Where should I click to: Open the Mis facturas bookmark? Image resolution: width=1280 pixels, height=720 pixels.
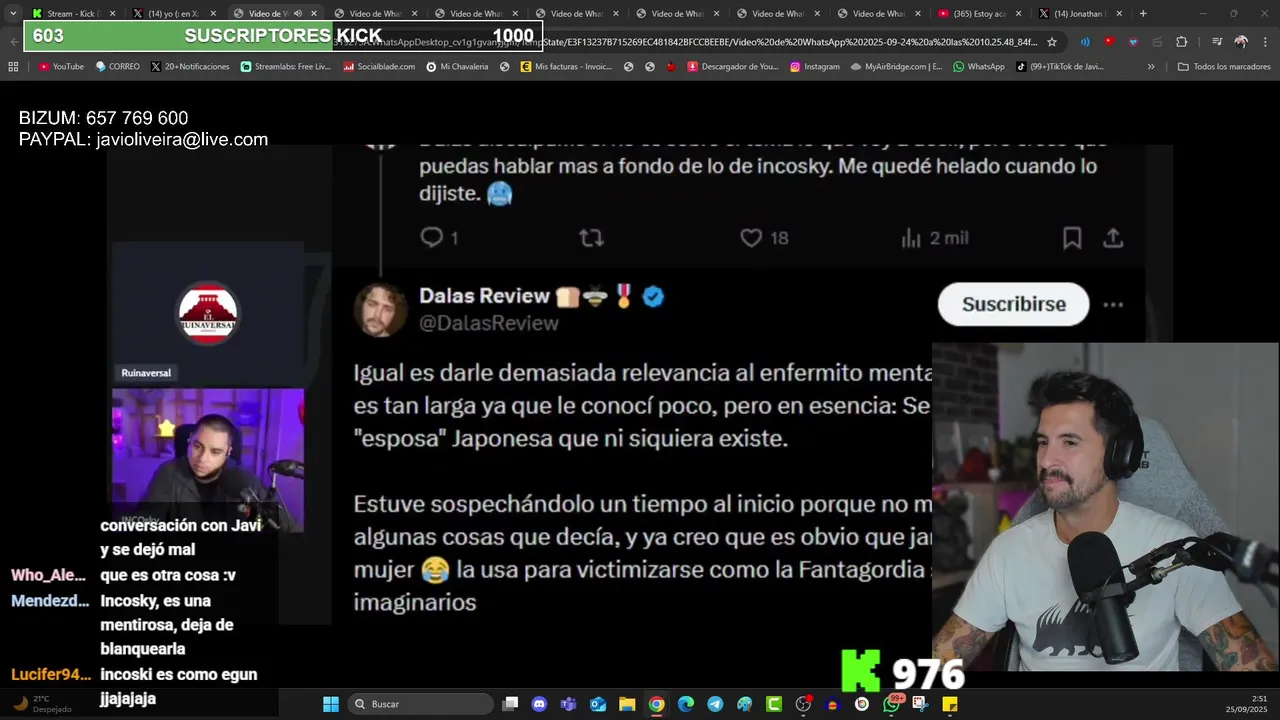pyautogui.click(x=566, y=67)
